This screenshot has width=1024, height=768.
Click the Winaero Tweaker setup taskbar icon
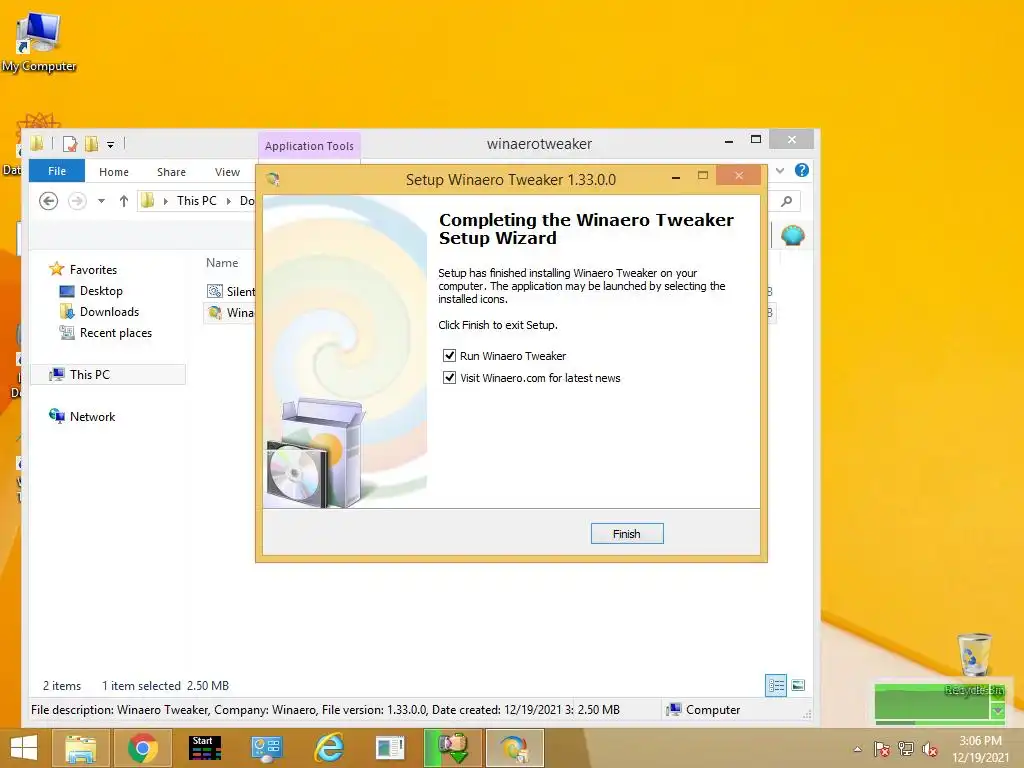pos(515,748)
